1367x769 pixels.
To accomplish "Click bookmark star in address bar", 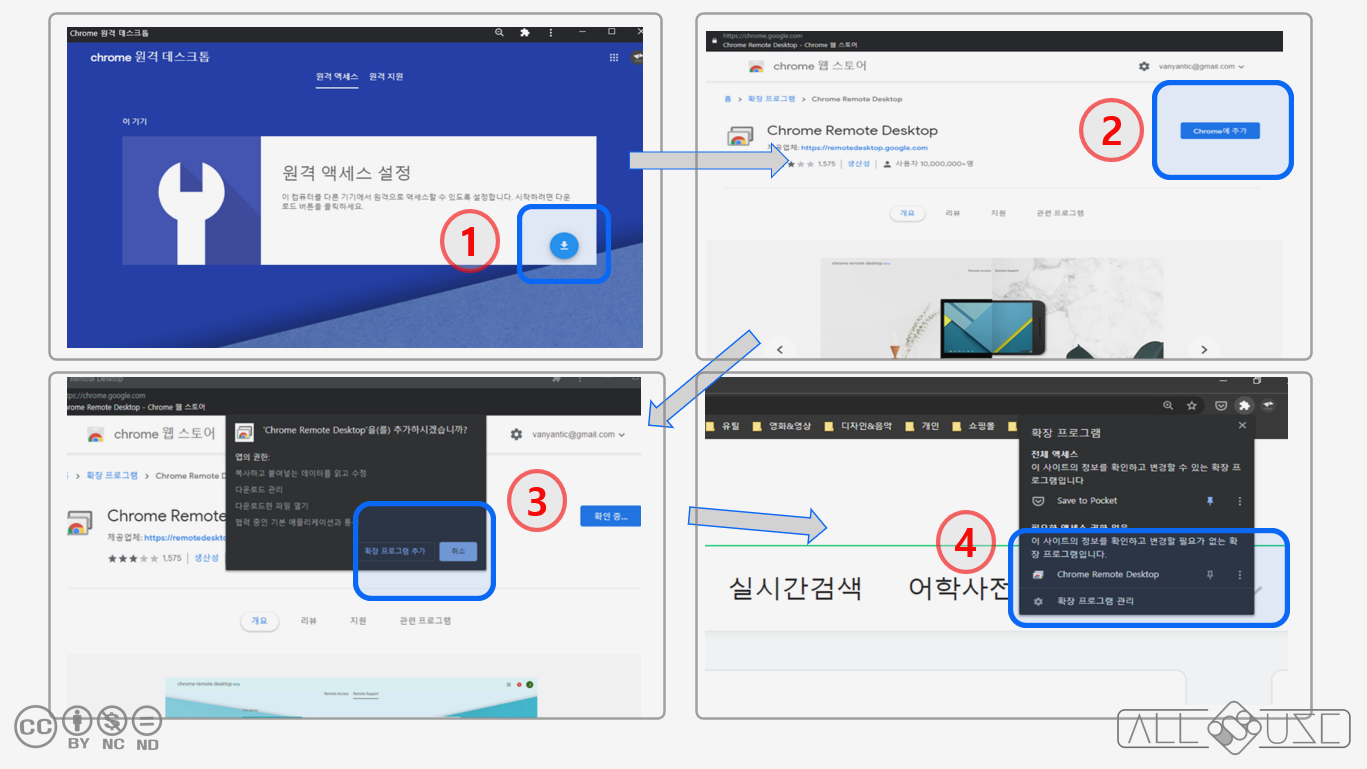I will (1192, 405).
